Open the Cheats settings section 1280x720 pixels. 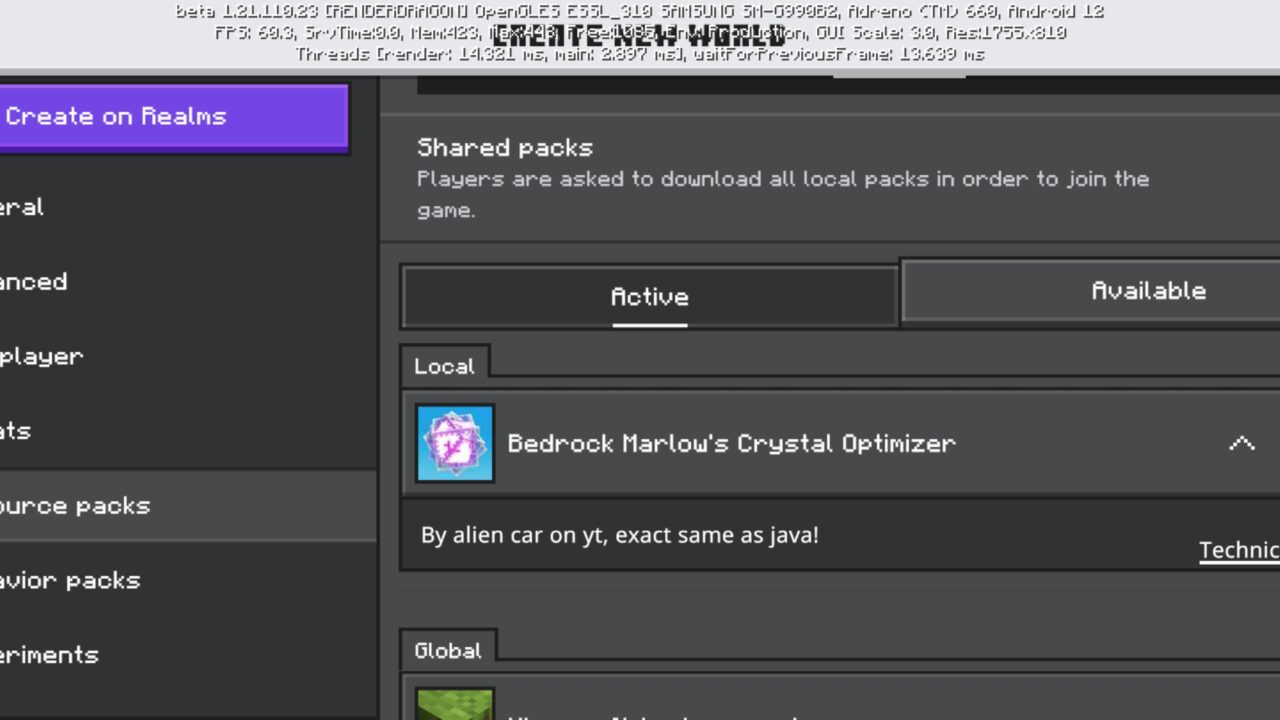(x=16, y=431)
